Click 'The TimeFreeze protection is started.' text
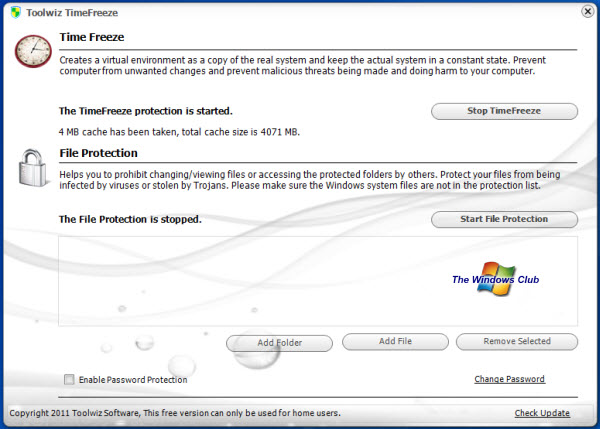Image resolution: width=600 pixels, height=429 pixels. tap(146, 111)
